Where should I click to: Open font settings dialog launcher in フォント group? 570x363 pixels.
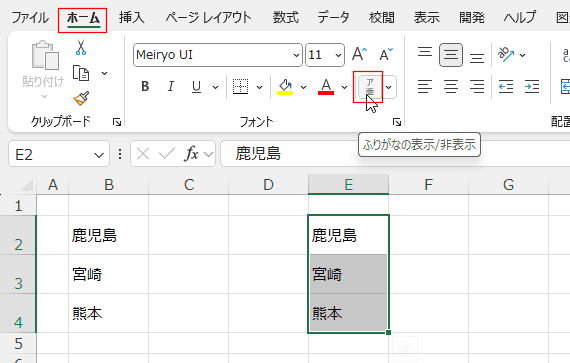point(397,122)
